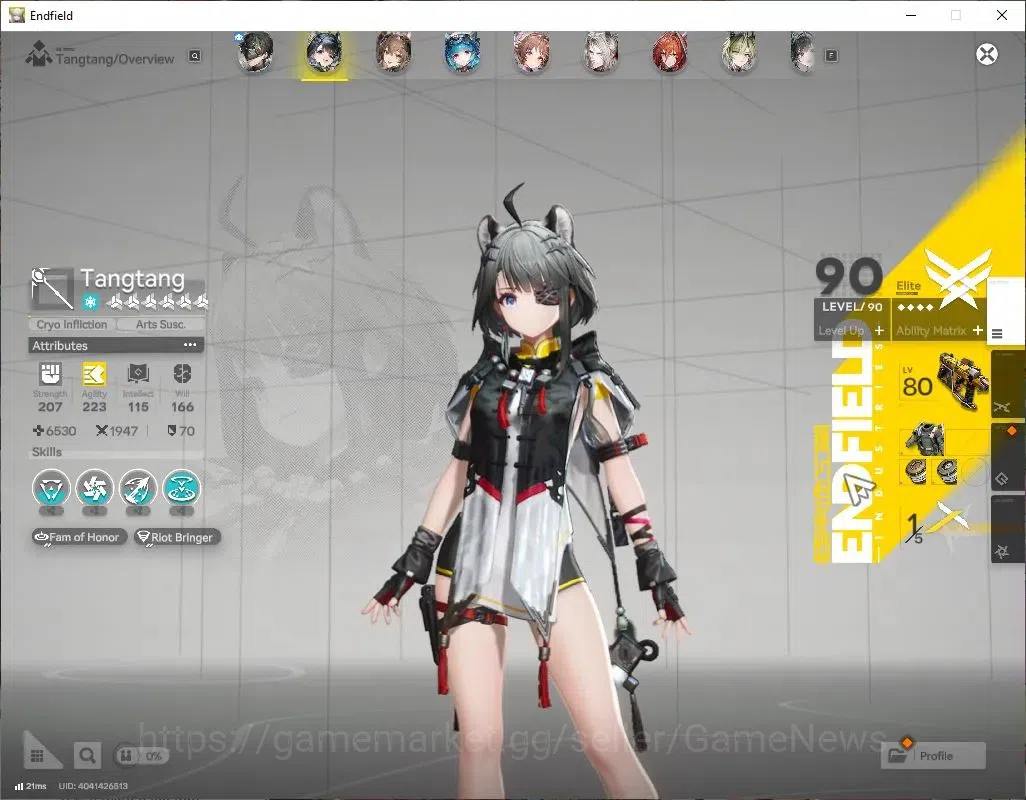The width and height of the screenshot is (1026, 800).
Task: Click the Riot Bringer talent
Action: point(177,537)
